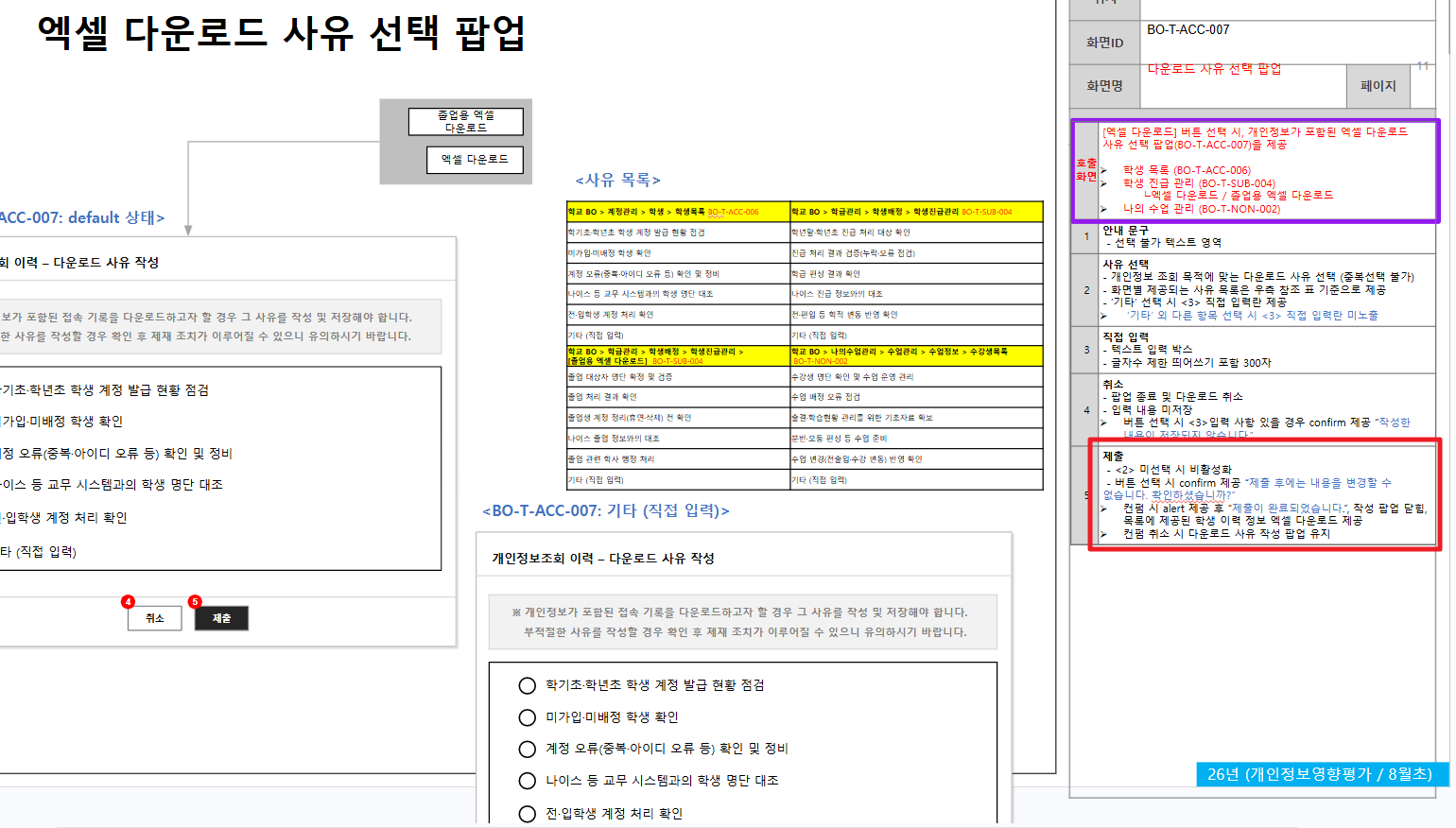Click lower popup title 개인정보조회 이력 – 다운로드 사유 작성
This screenshot has height=828, width=1456.
tap(603, 559)
